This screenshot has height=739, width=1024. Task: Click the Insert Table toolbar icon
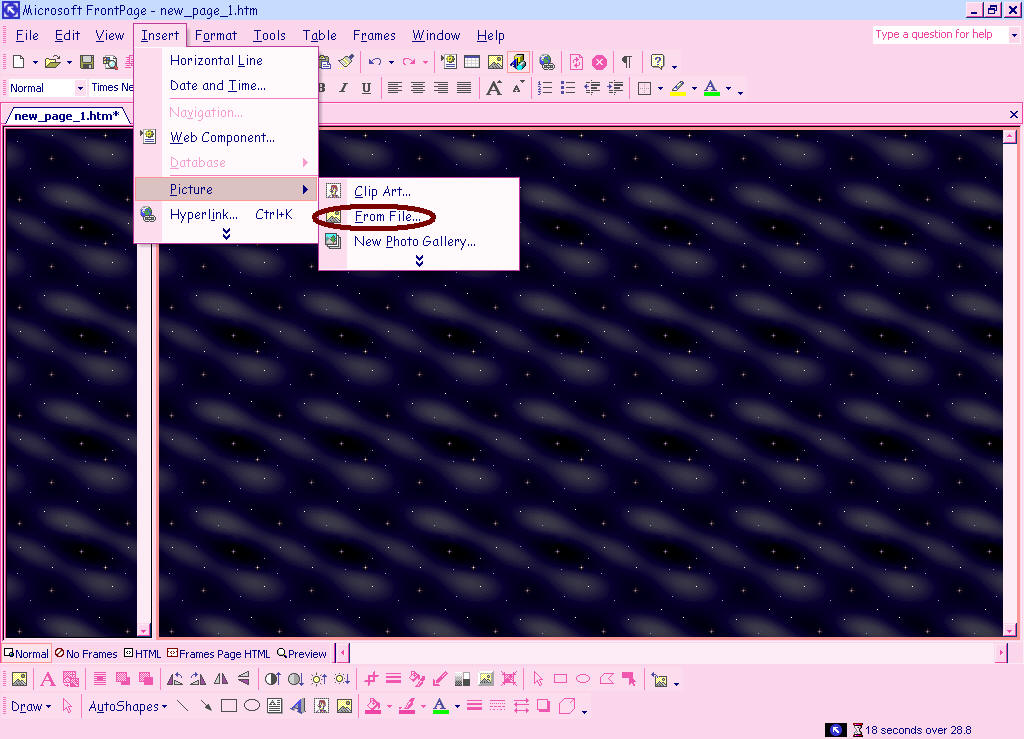[472, 61]
